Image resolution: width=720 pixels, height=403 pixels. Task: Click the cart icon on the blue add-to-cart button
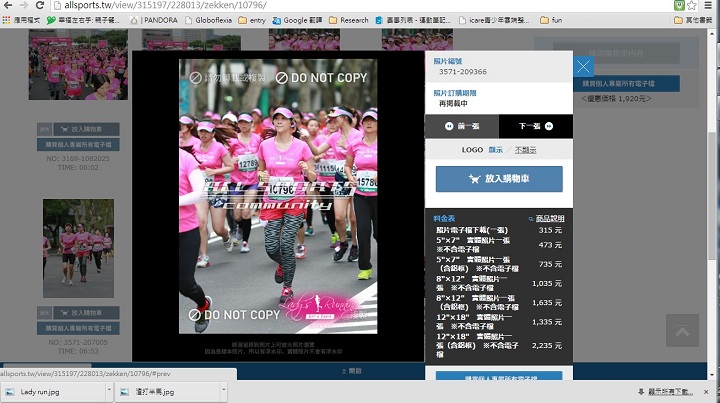[474, 179]
